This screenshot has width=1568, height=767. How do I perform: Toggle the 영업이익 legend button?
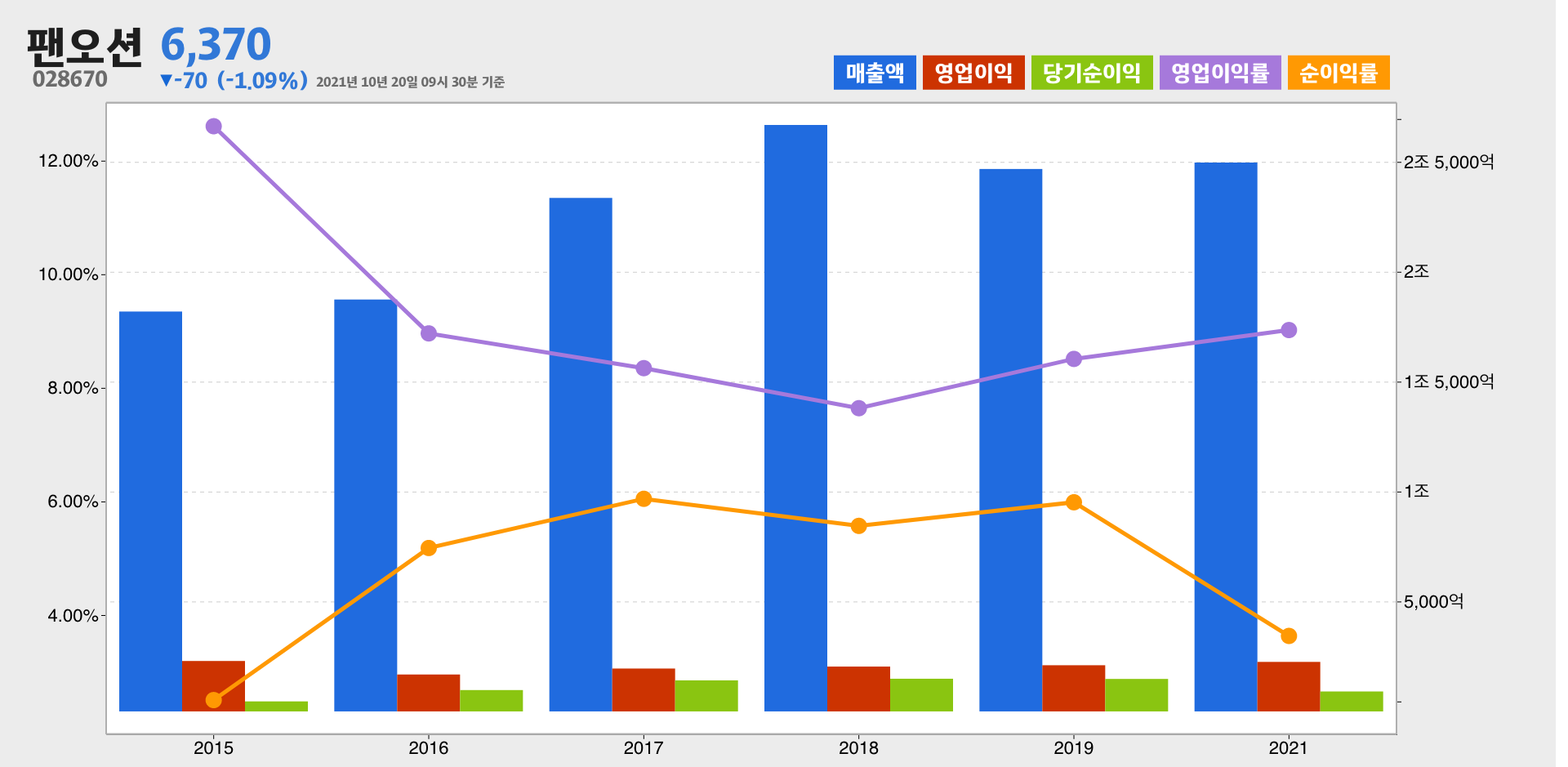coord(973,73)
